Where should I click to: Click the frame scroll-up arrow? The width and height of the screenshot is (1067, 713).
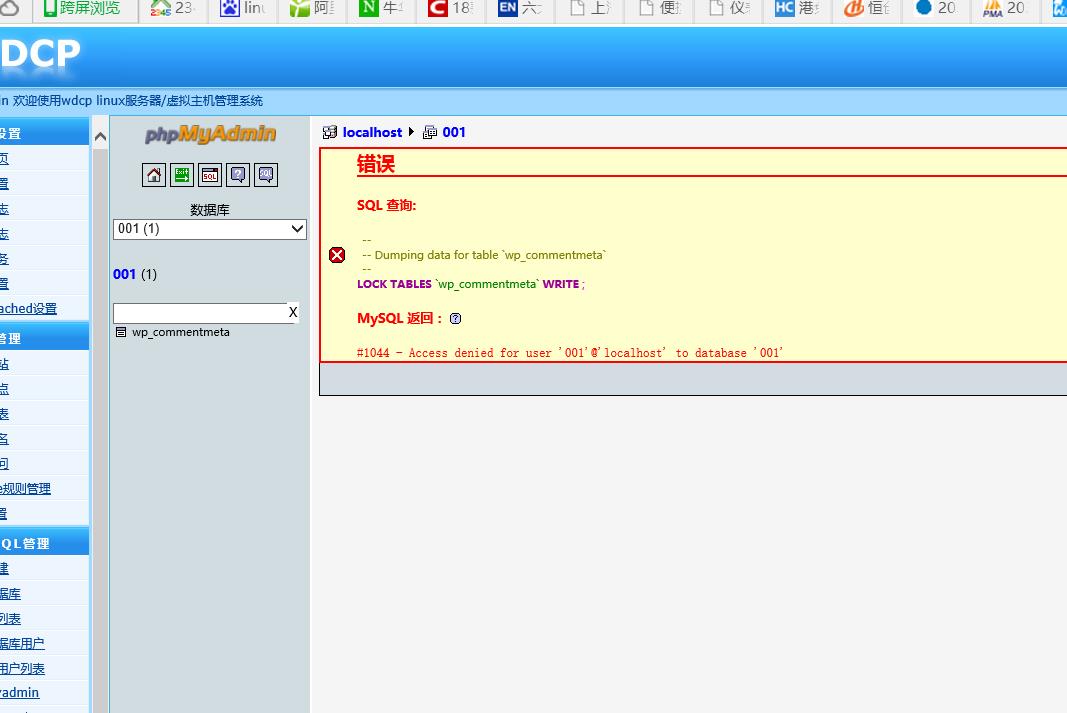[100, 137]
